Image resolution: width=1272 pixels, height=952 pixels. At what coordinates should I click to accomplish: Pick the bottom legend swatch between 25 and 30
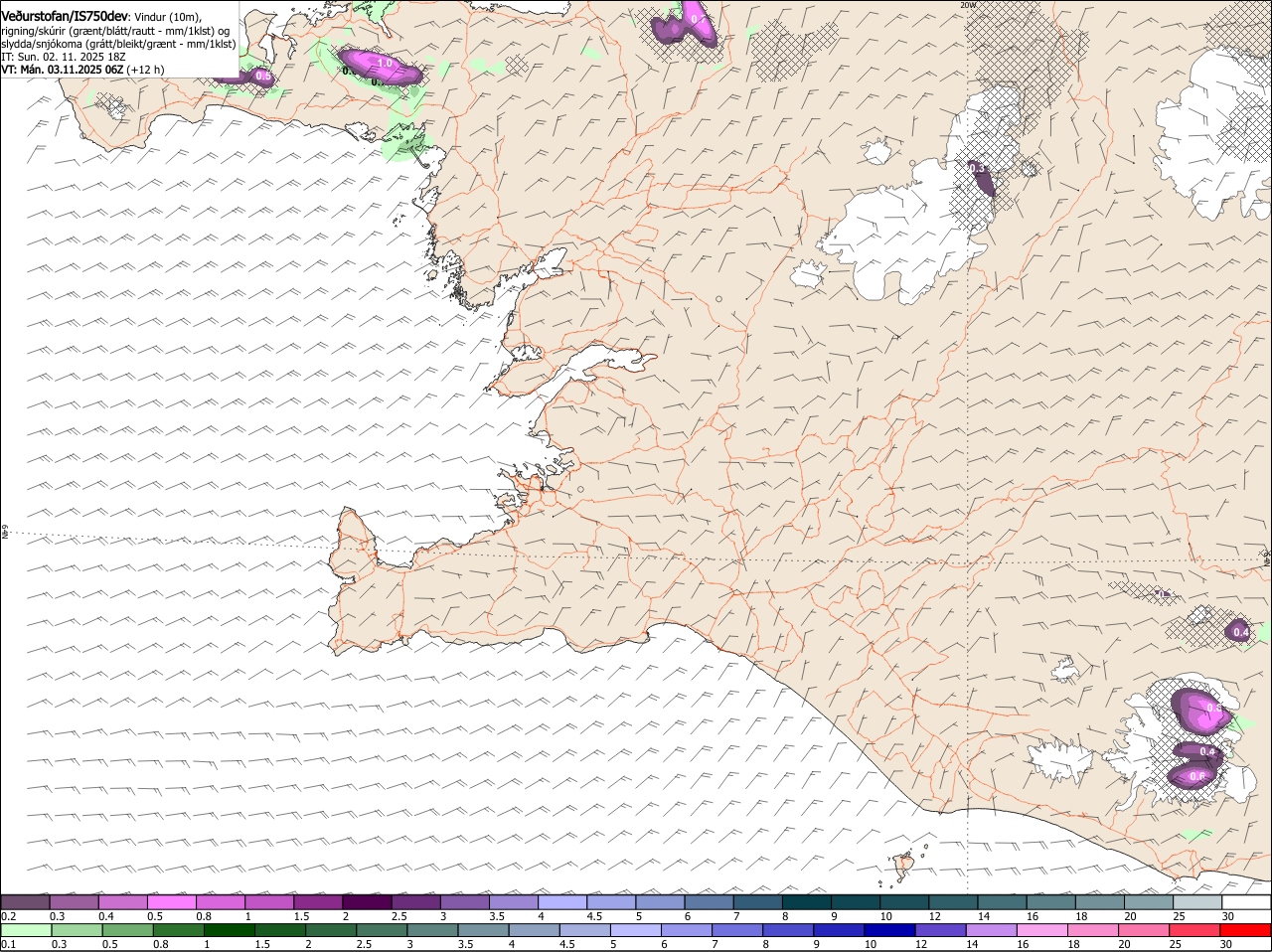[1197, 930]
